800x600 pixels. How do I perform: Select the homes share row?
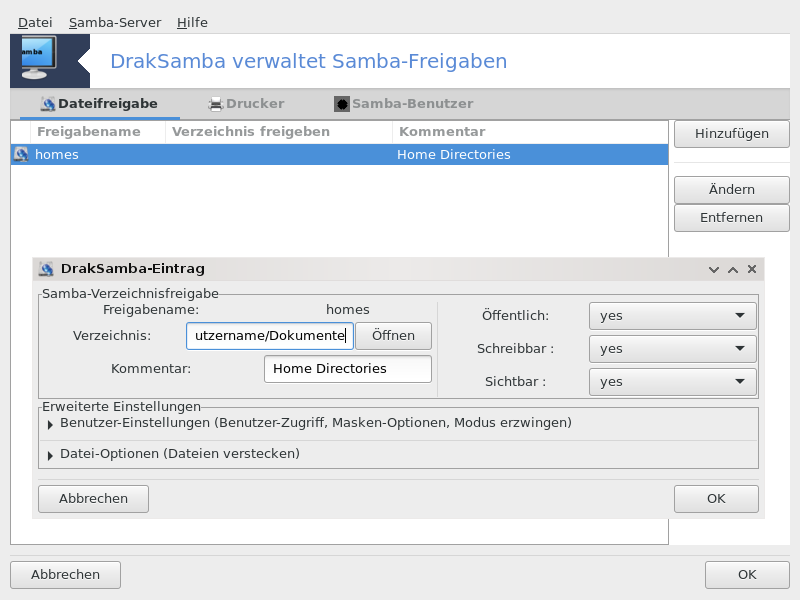(339, 154)
